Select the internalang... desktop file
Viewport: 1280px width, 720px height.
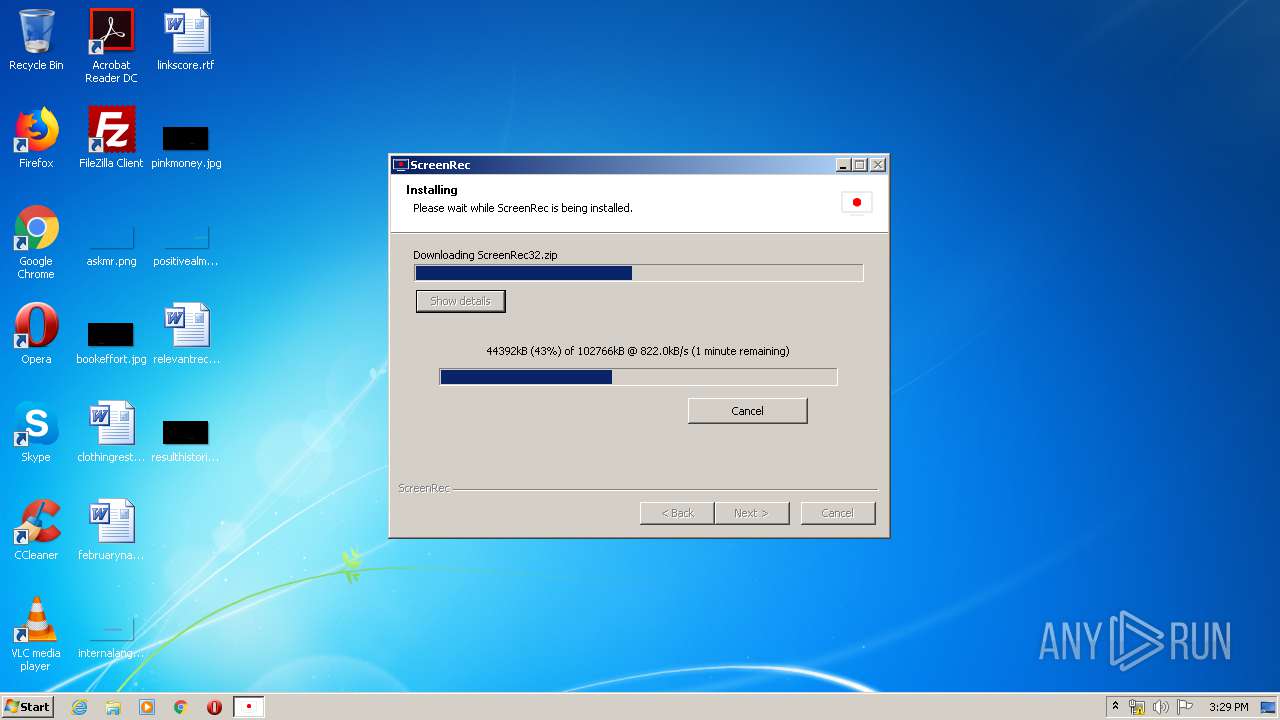point(111,637)
